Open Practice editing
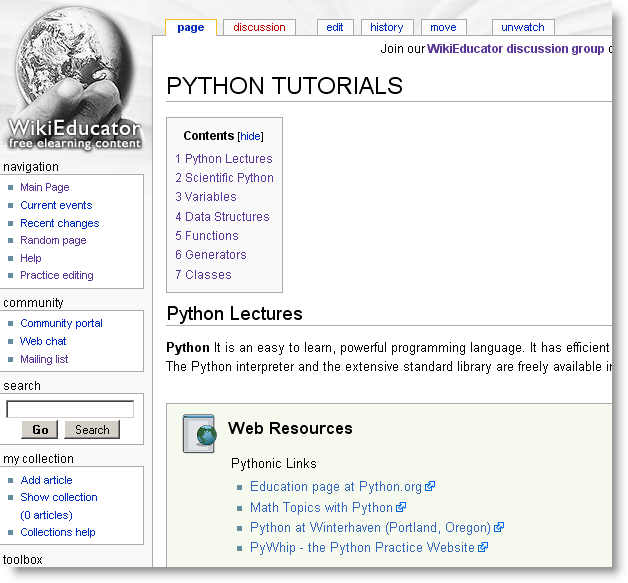This screenshot has height=583, width=628. 56,275
